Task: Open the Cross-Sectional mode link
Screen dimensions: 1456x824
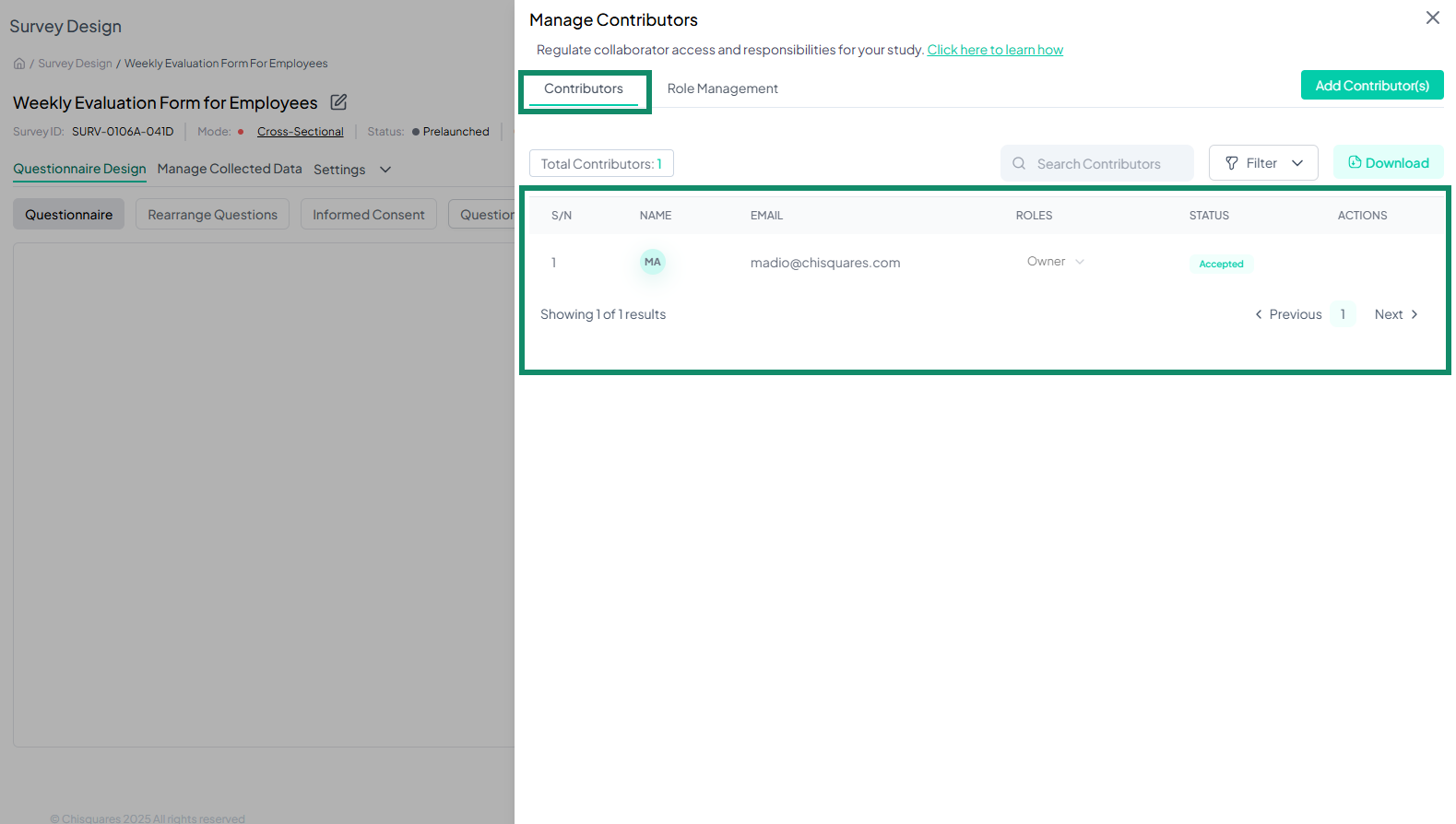Action: pos(300,132)
